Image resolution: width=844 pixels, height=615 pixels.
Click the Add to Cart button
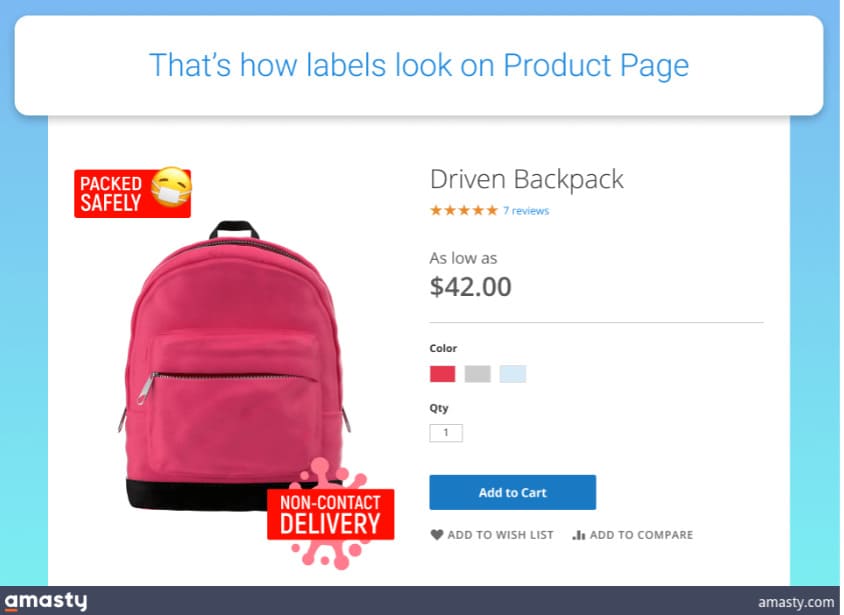(512, 492)
